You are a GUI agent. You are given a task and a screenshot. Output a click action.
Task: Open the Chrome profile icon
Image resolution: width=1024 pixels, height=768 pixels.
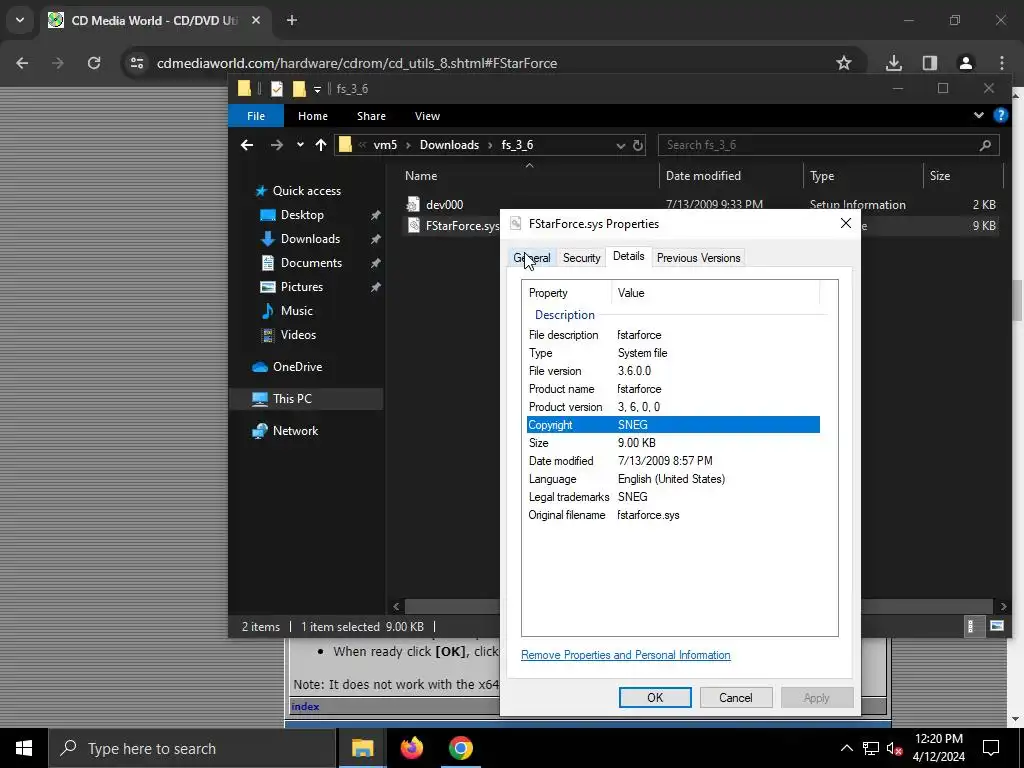965,63
